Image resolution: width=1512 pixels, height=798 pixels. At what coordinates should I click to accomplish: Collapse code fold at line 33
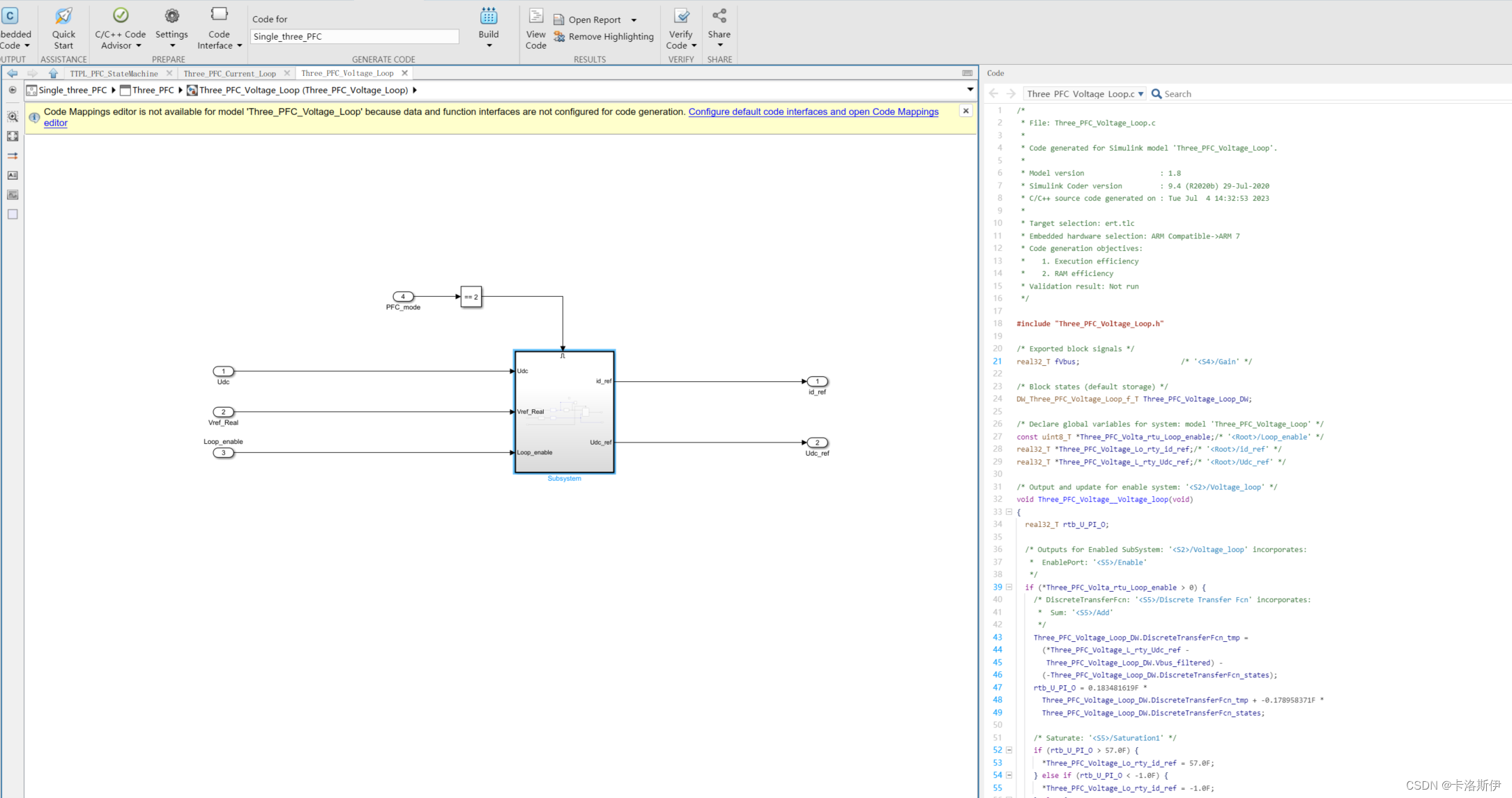[1009, 512]
